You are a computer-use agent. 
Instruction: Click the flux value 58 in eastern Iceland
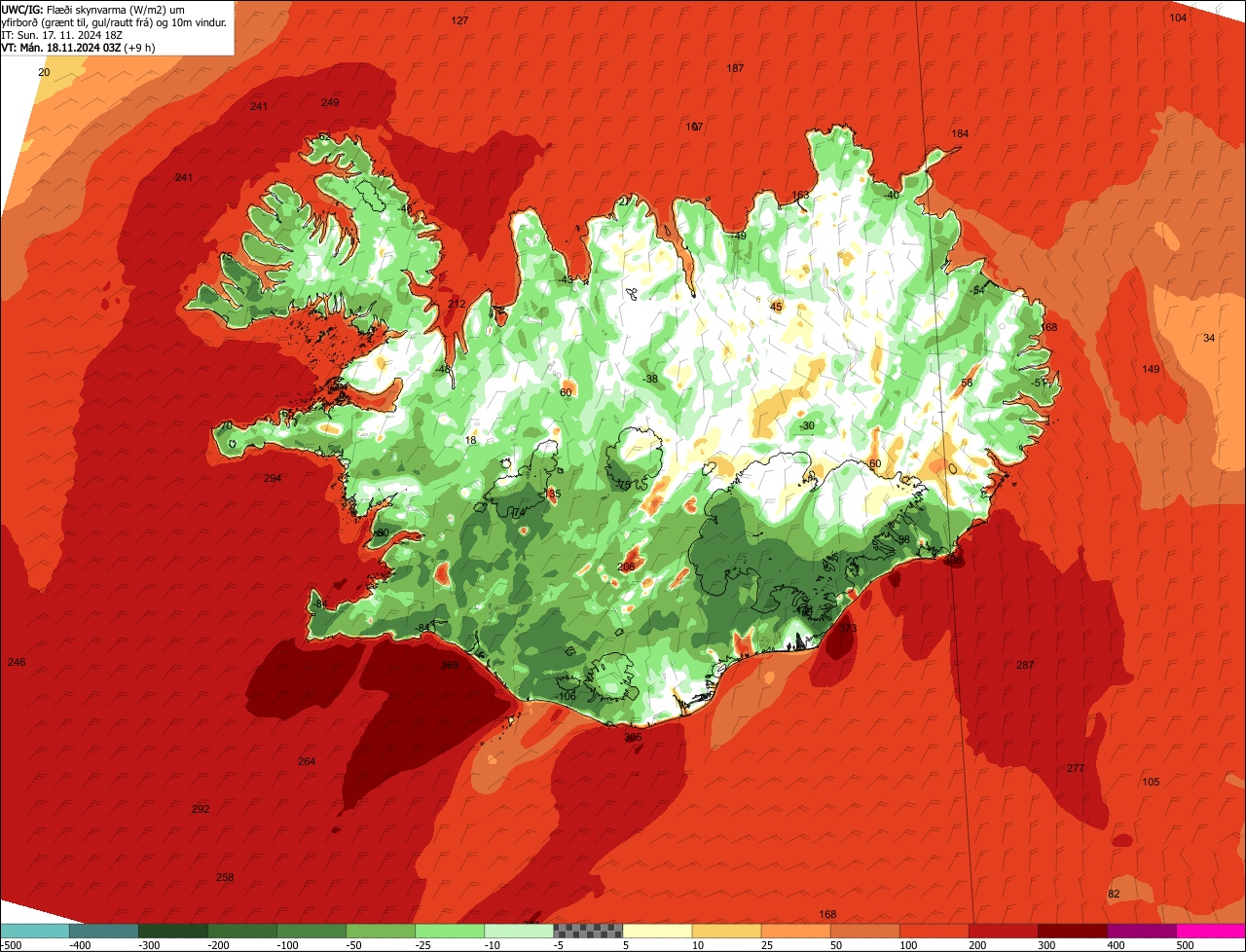point(967,383)
